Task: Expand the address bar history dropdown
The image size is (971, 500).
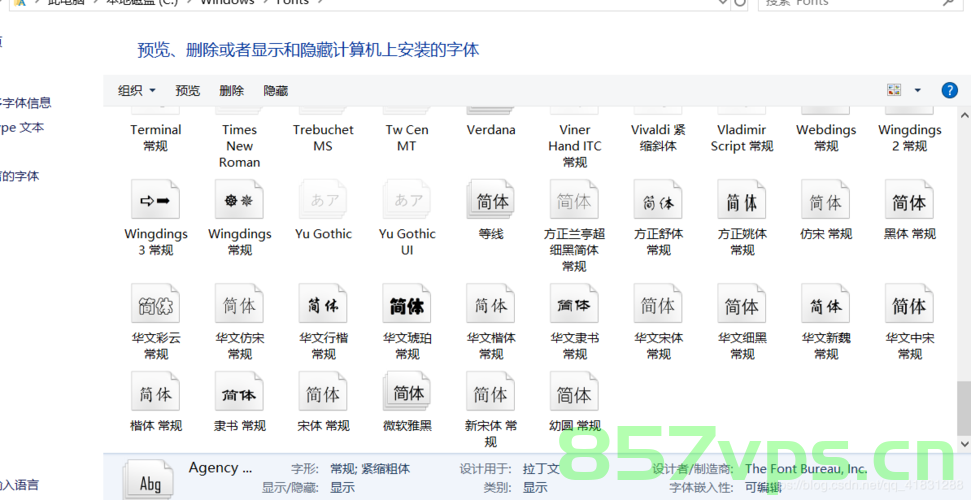Action: 722,3
